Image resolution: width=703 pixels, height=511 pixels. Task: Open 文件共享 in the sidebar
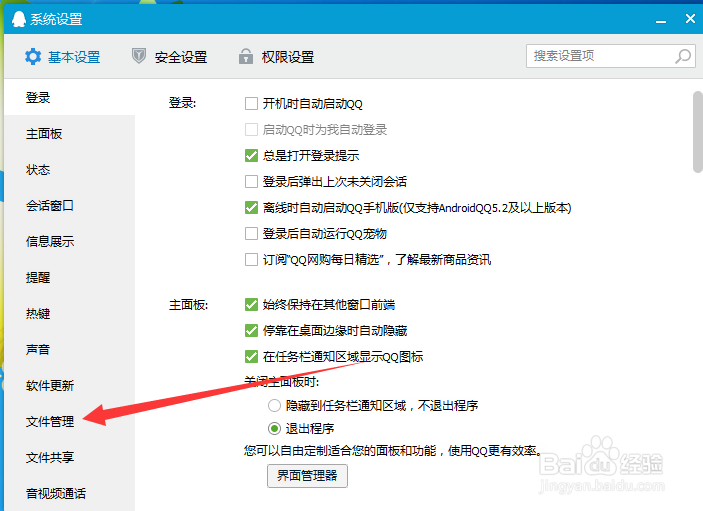pyautogui.click(x=69, y=457)
